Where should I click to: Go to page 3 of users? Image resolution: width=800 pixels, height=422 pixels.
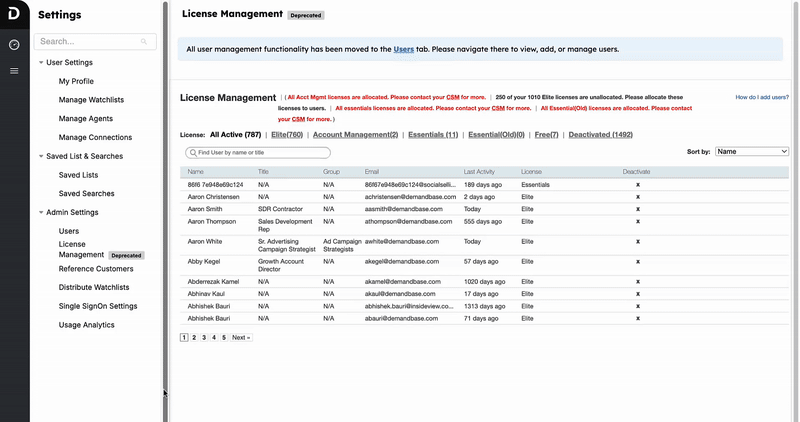click(204, 338)
